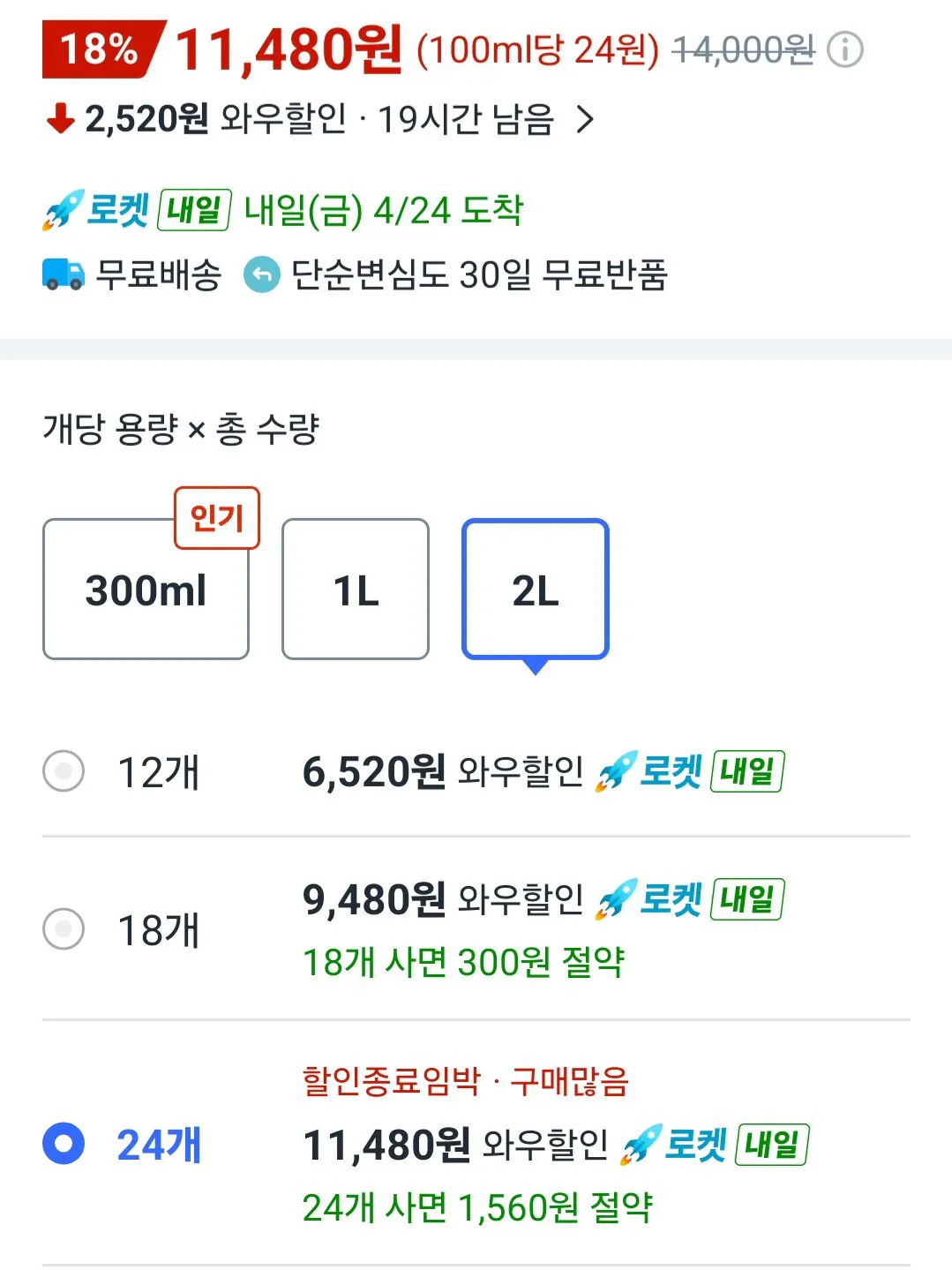Choose the 300ml volume option

click(x=146, y=590)
